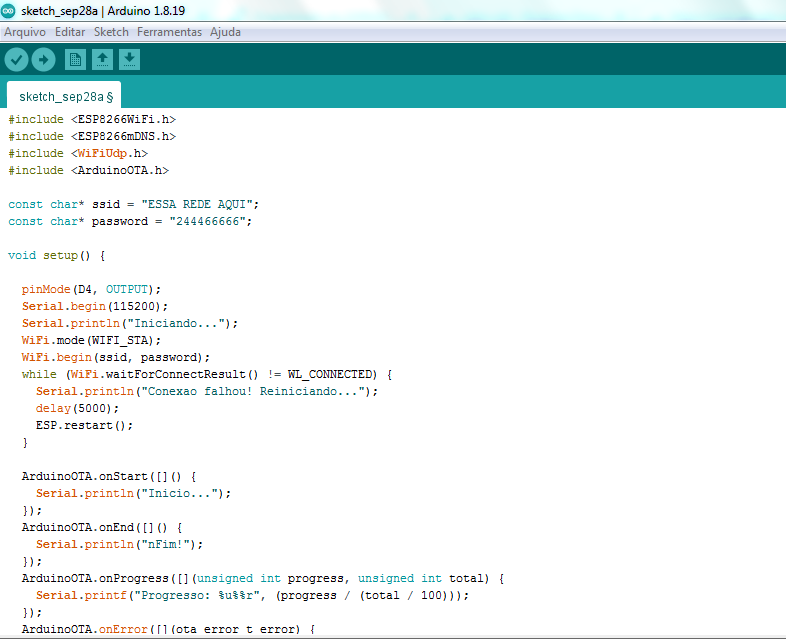
Task: Open the Ferramentas menu
Action: click(x=169, y=32)
